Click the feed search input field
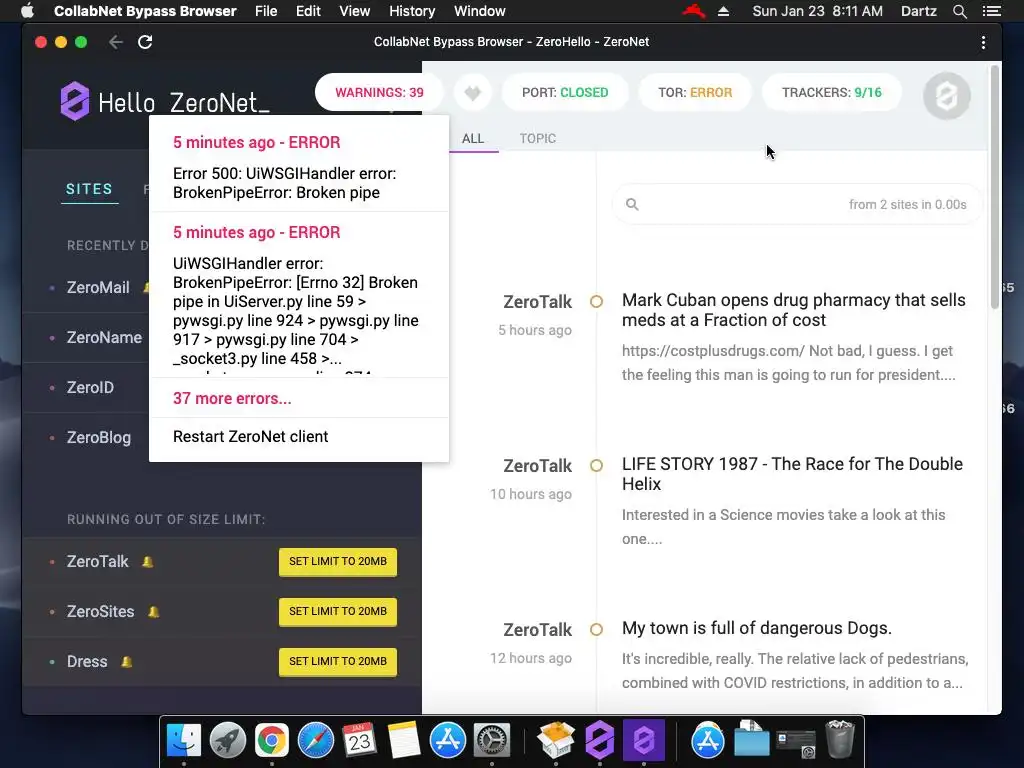 coord(797,204)
